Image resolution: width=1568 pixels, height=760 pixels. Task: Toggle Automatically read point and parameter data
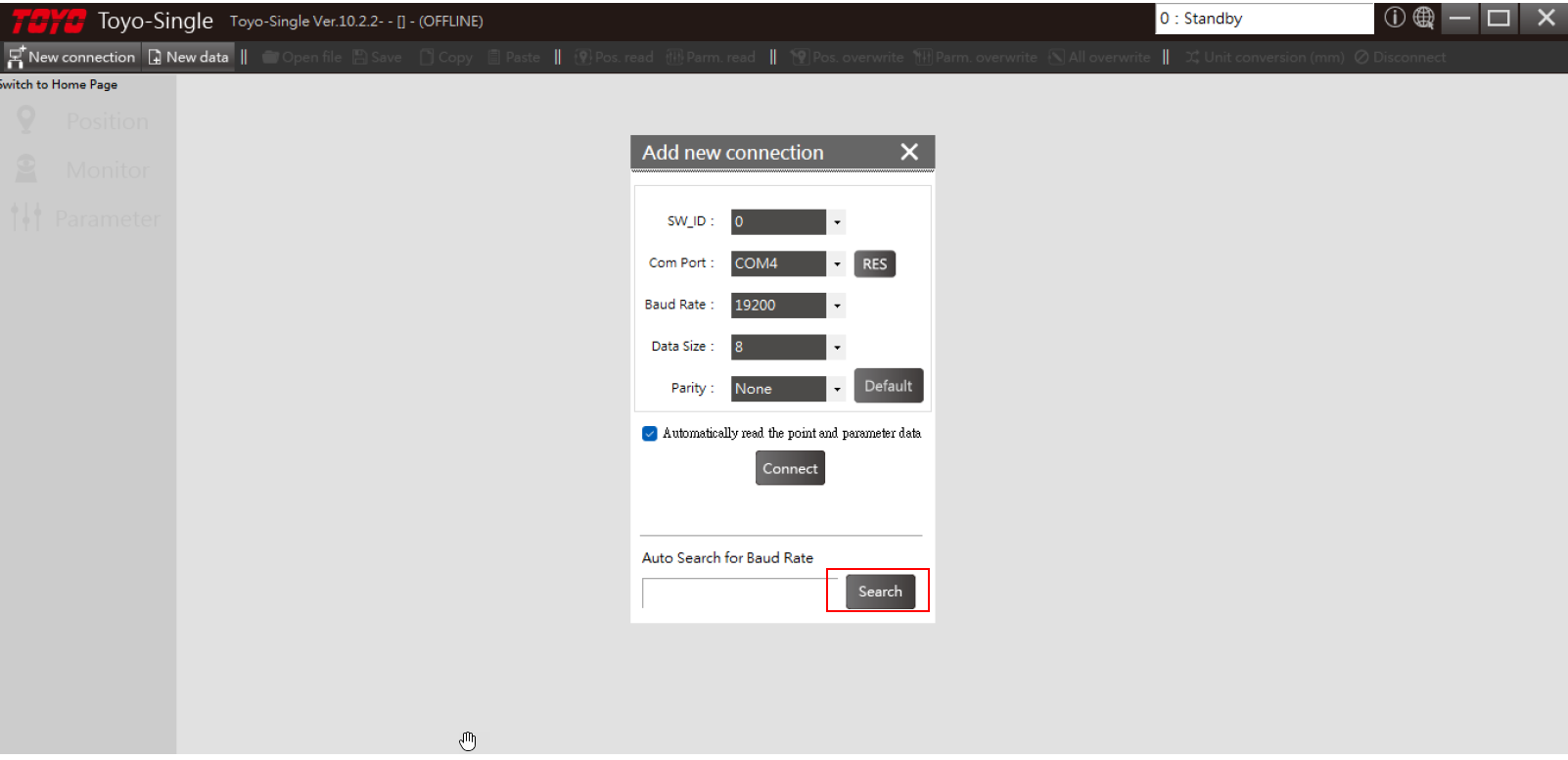650,433
